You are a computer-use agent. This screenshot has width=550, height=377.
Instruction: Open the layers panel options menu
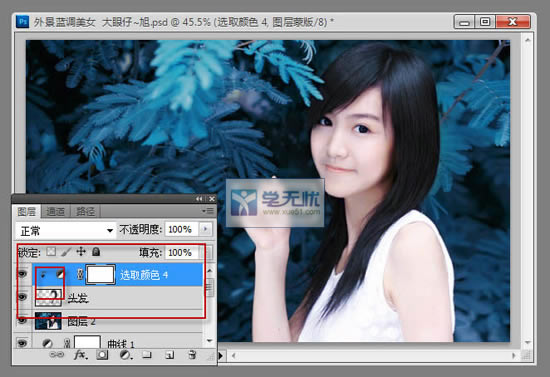(208, 211)
